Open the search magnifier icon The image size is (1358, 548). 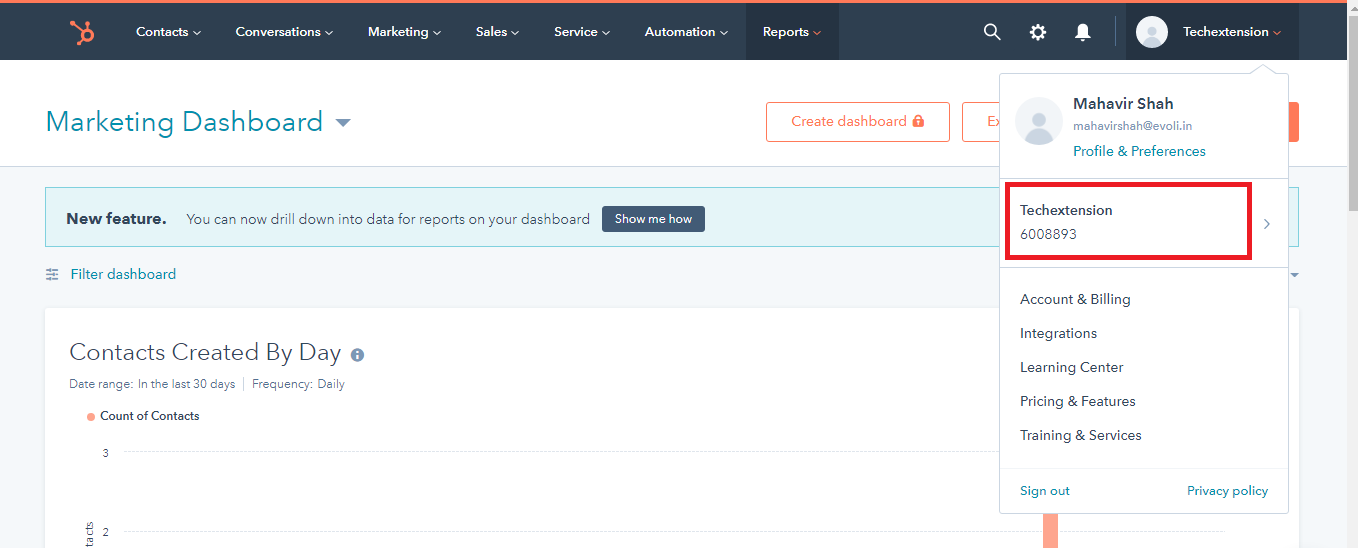[992, 32]
